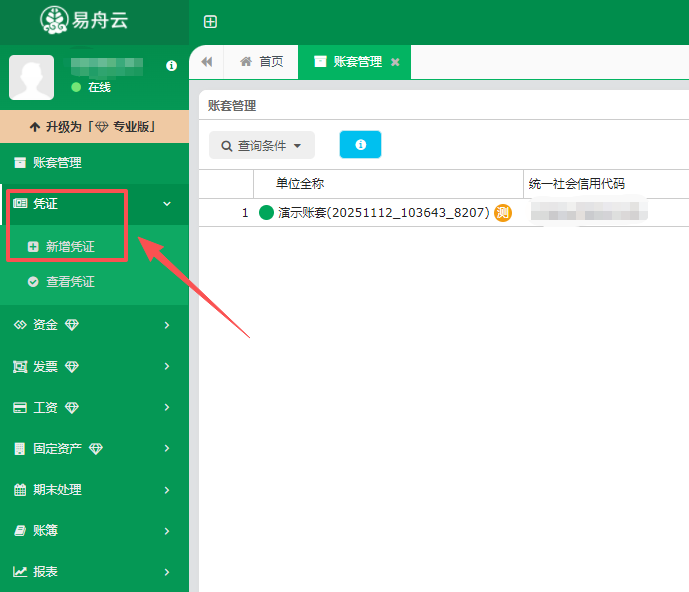Screen dimensions: 689x592
Task: Click the blue info button
Action: point(360,145)
